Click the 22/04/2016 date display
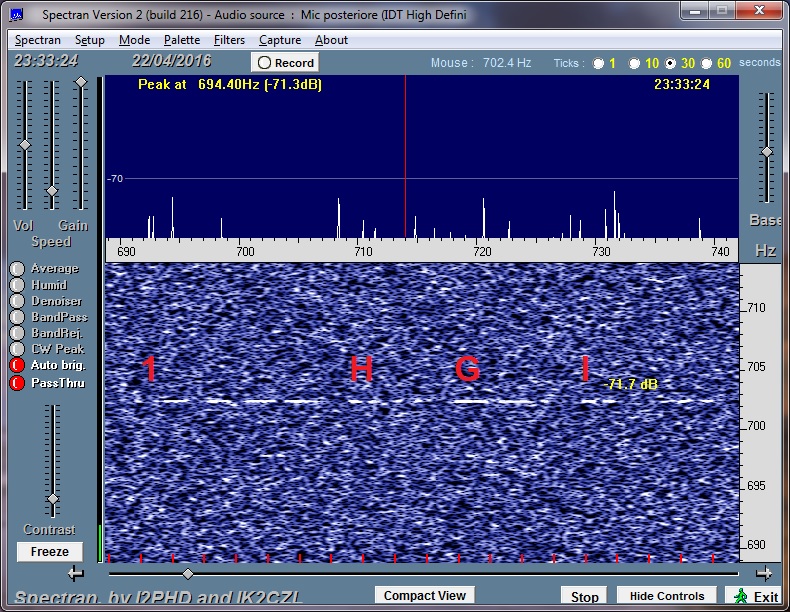 pyautogui.click(x=171, y=61)
